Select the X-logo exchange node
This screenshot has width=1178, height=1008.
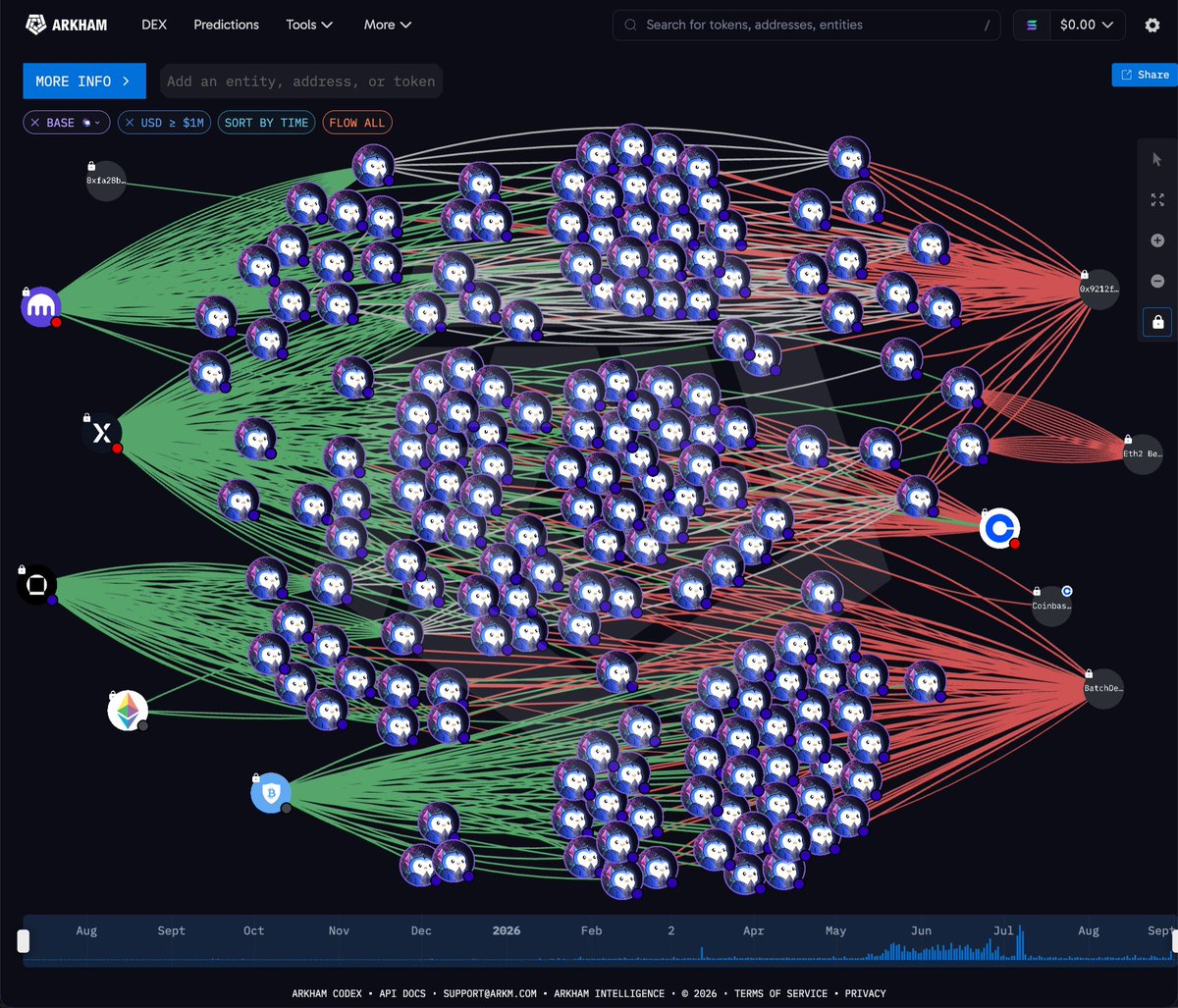102,433
